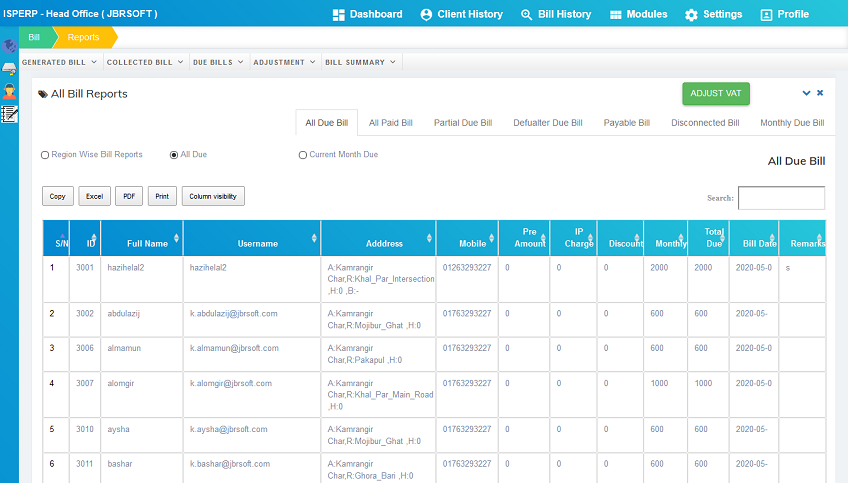
Task: Open Client History page
Action: [x=461, y=14]
